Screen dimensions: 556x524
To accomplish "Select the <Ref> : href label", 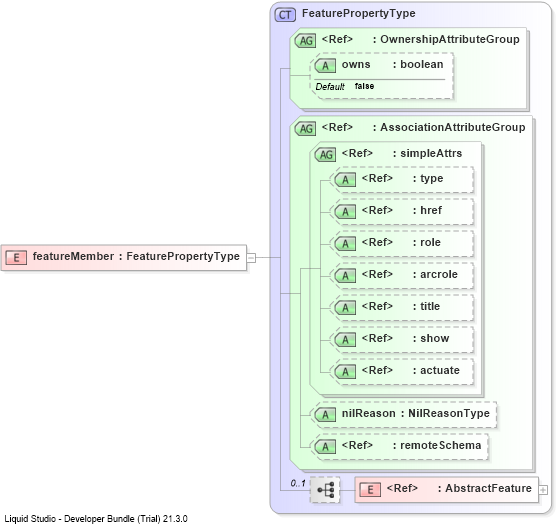I will (x=402, y=210).
